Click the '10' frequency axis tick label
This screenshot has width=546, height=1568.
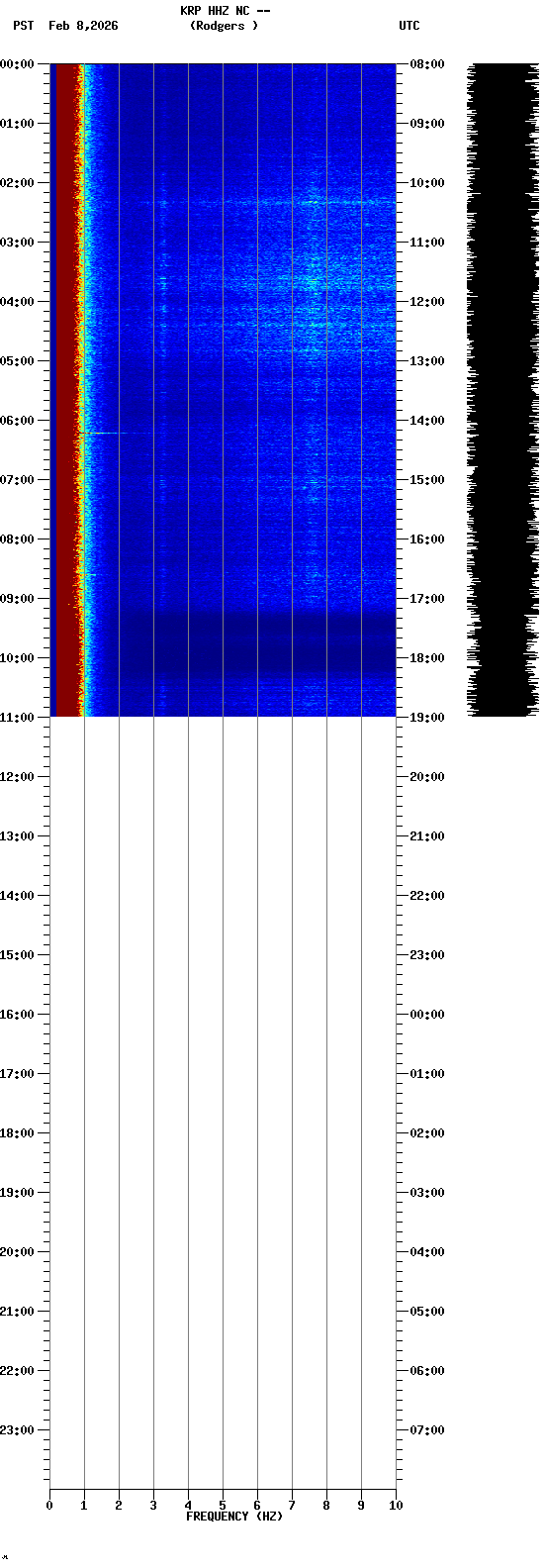[x=396, y=1506]
